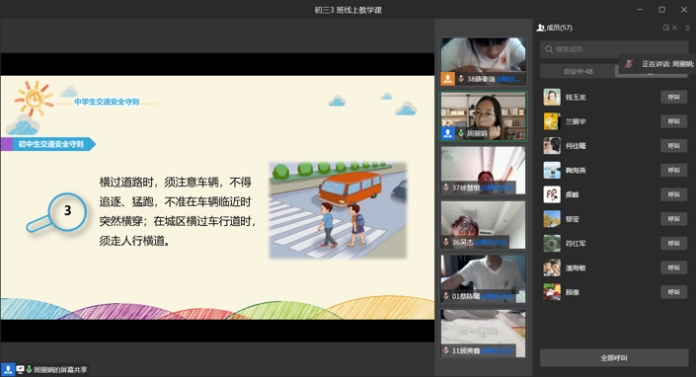Select the 37 participant video thumbnail

point(483,171)
